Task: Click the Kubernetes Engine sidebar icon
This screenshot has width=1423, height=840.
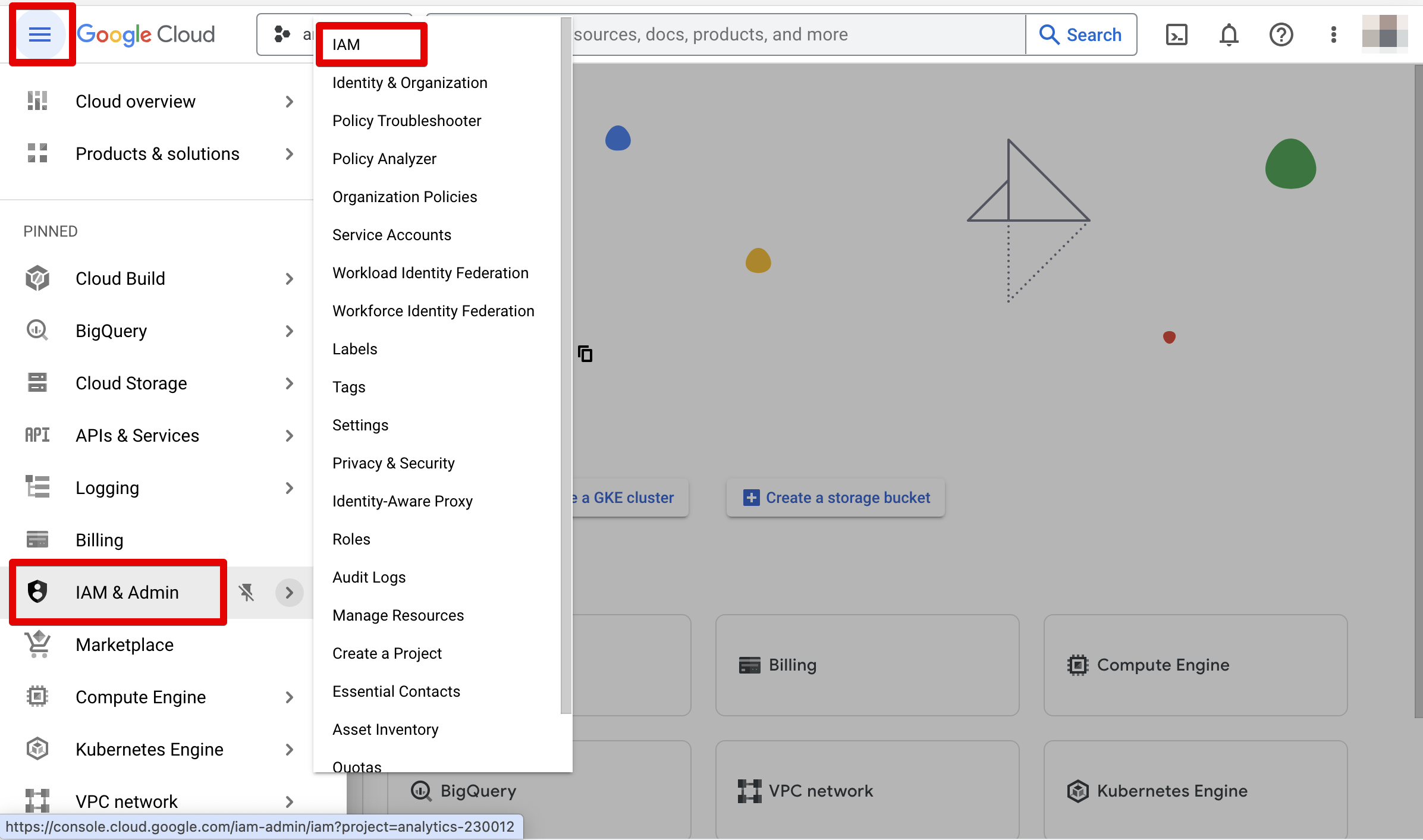Action: [37, 749]
